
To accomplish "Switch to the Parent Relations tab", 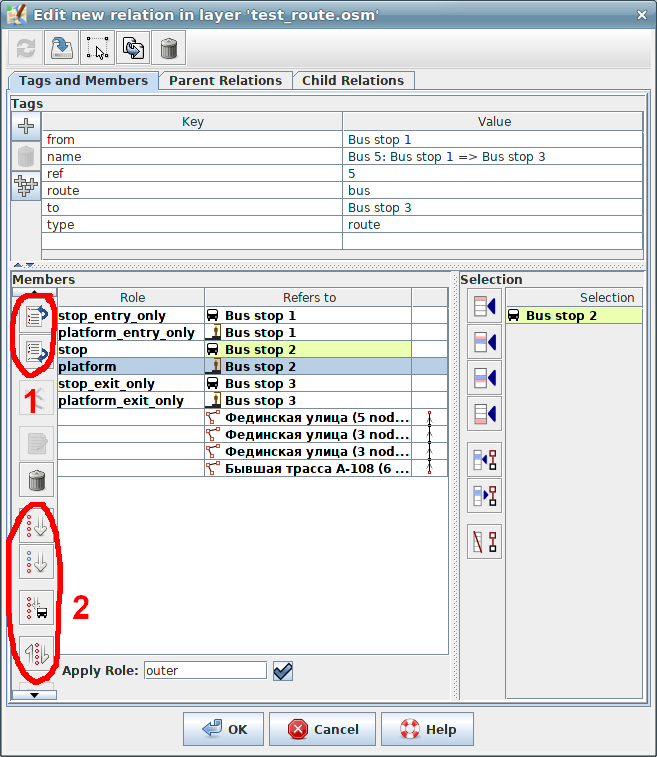I will tap(225, 81).
